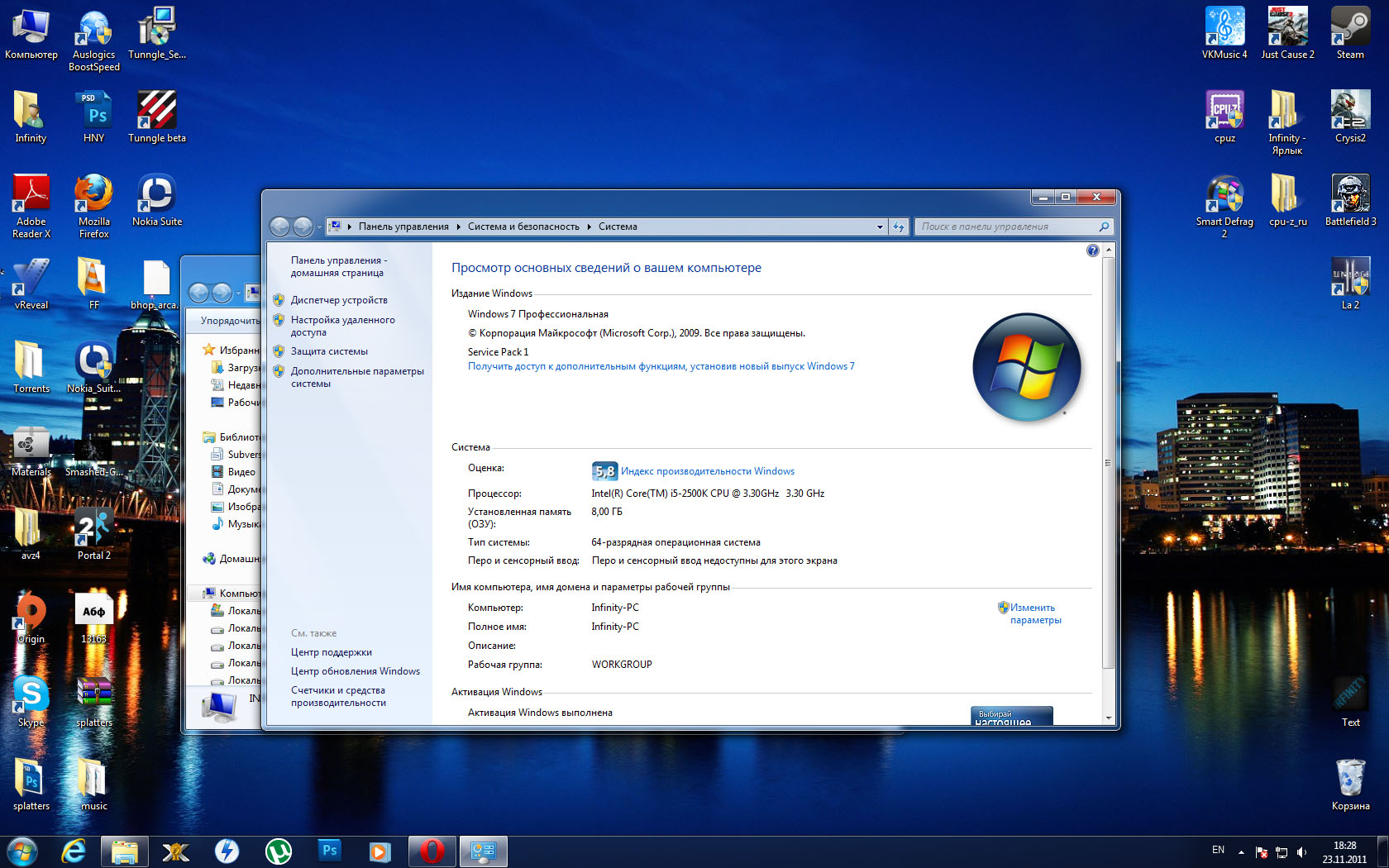Open Nokia Suite desktop icon
Screen dimensions: 1389x868
pyautogui.click(x=156, y=200)
